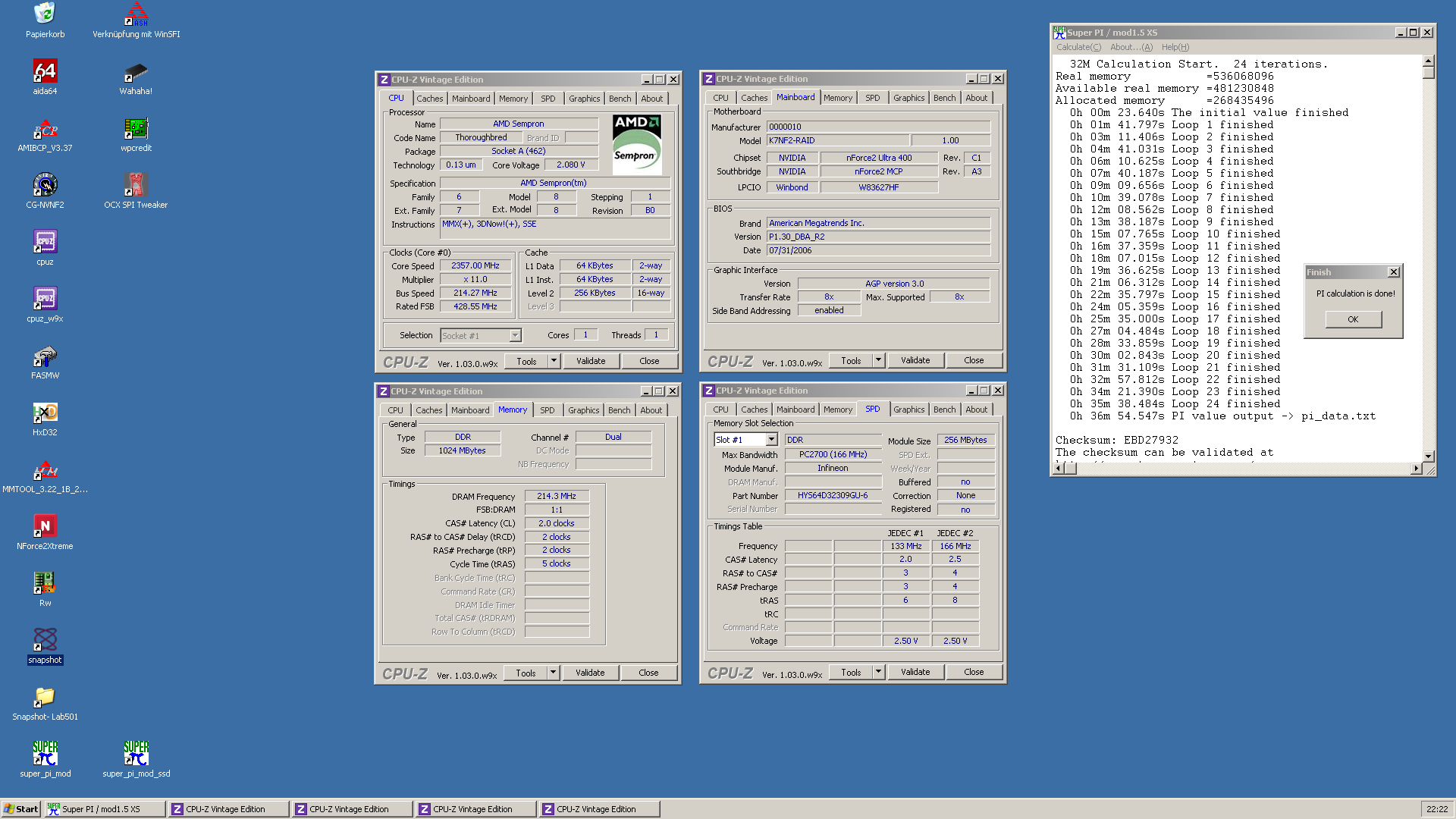Expand Tools dropdown arrow in CPU window
The width and height of the screenshot is (1456, 819).
tap(554, 361)
